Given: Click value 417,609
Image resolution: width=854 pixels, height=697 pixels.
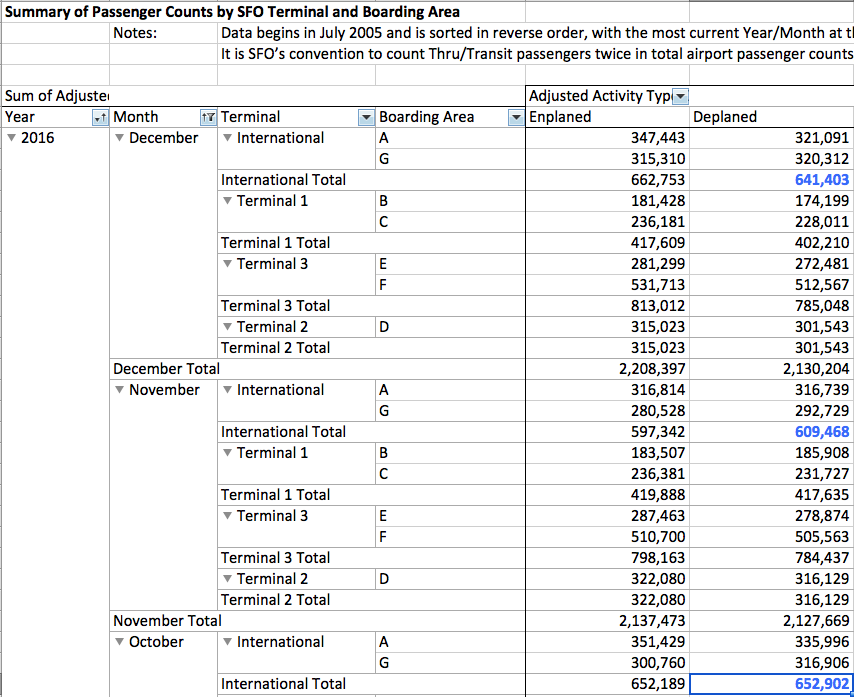Looking at the screenshot, I should click(657, 243).
